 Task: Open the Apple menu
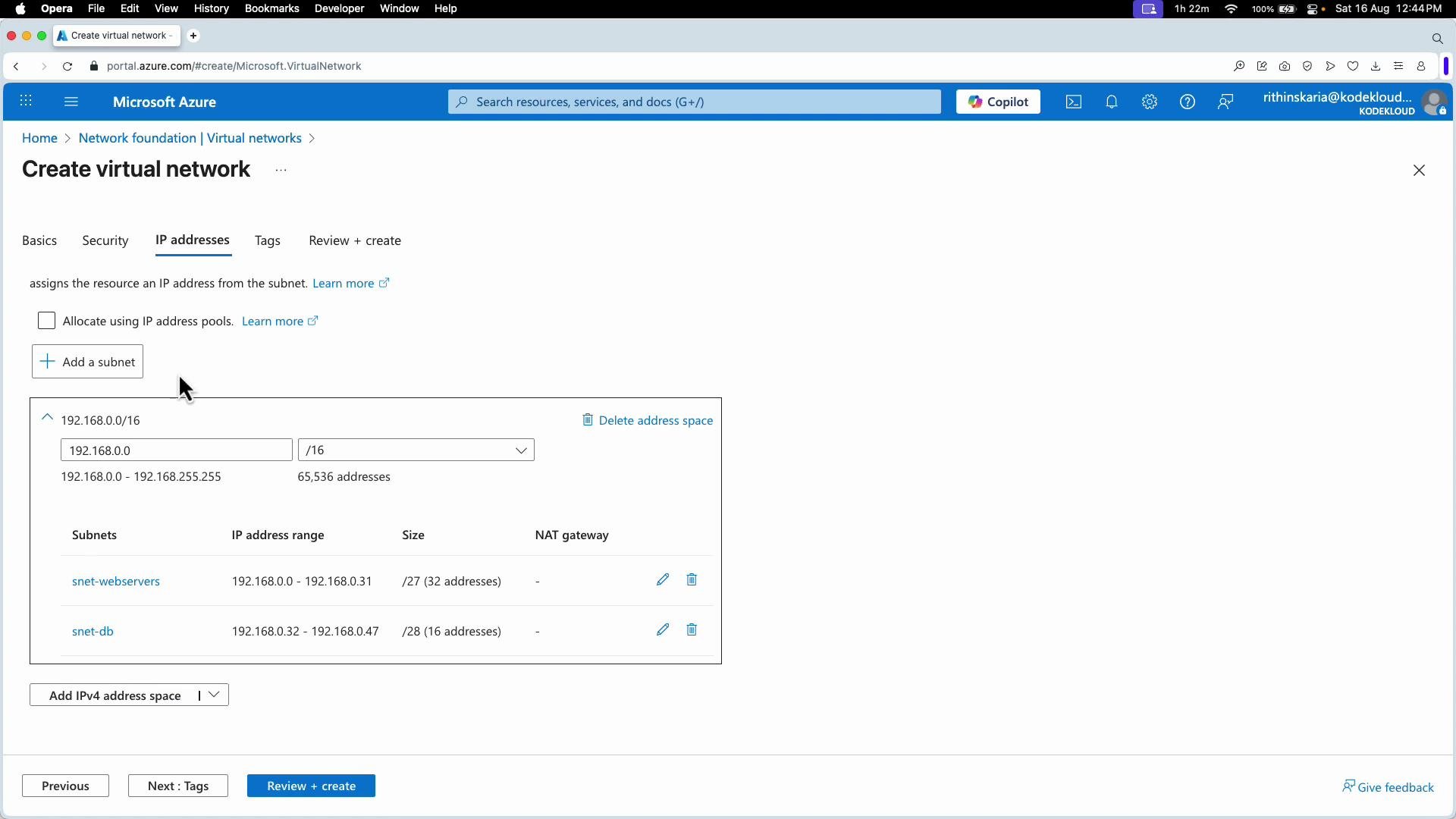coord(20,9)
